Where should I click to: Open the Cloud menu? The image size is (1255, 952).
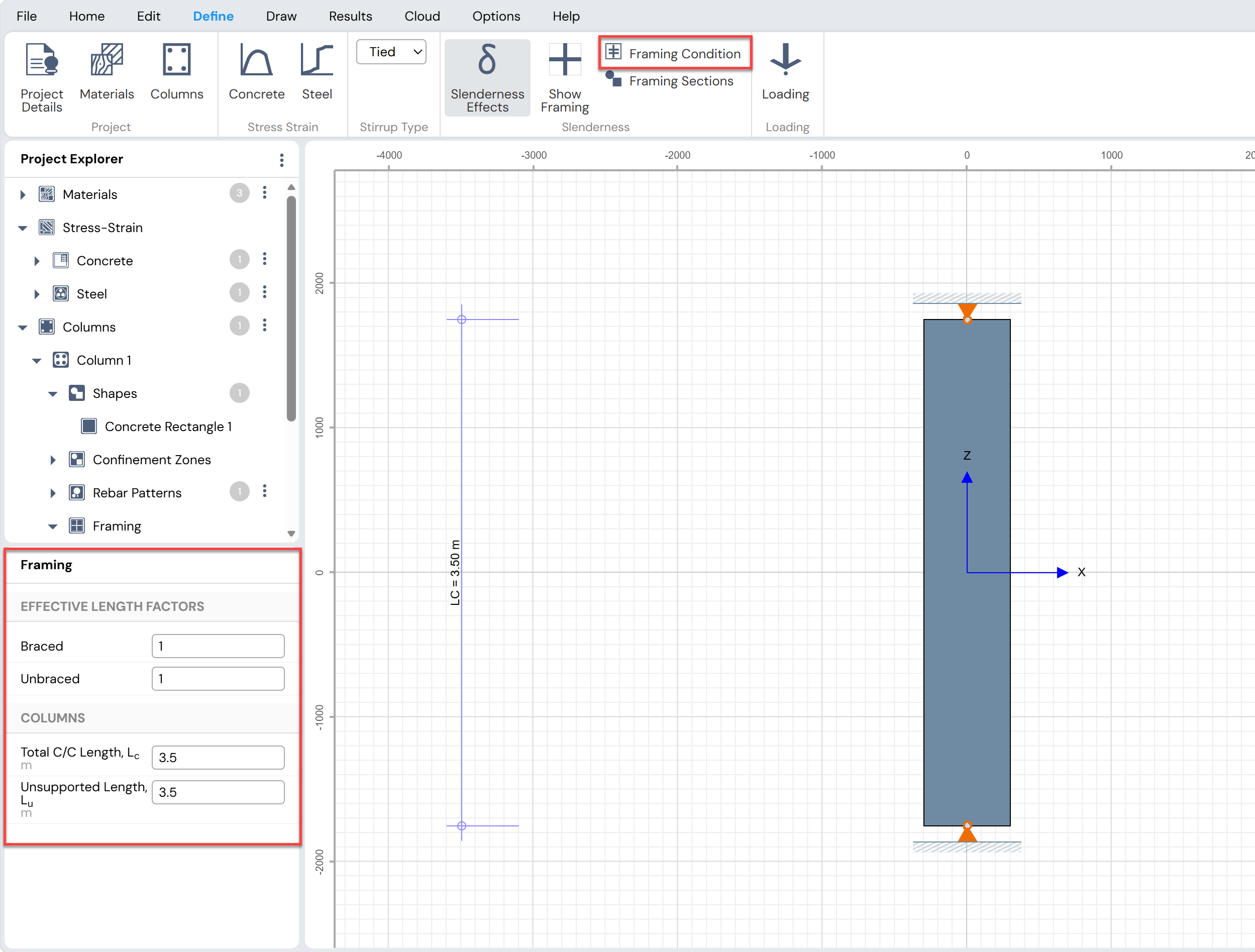pyautogui.click(x=422, y=16)
